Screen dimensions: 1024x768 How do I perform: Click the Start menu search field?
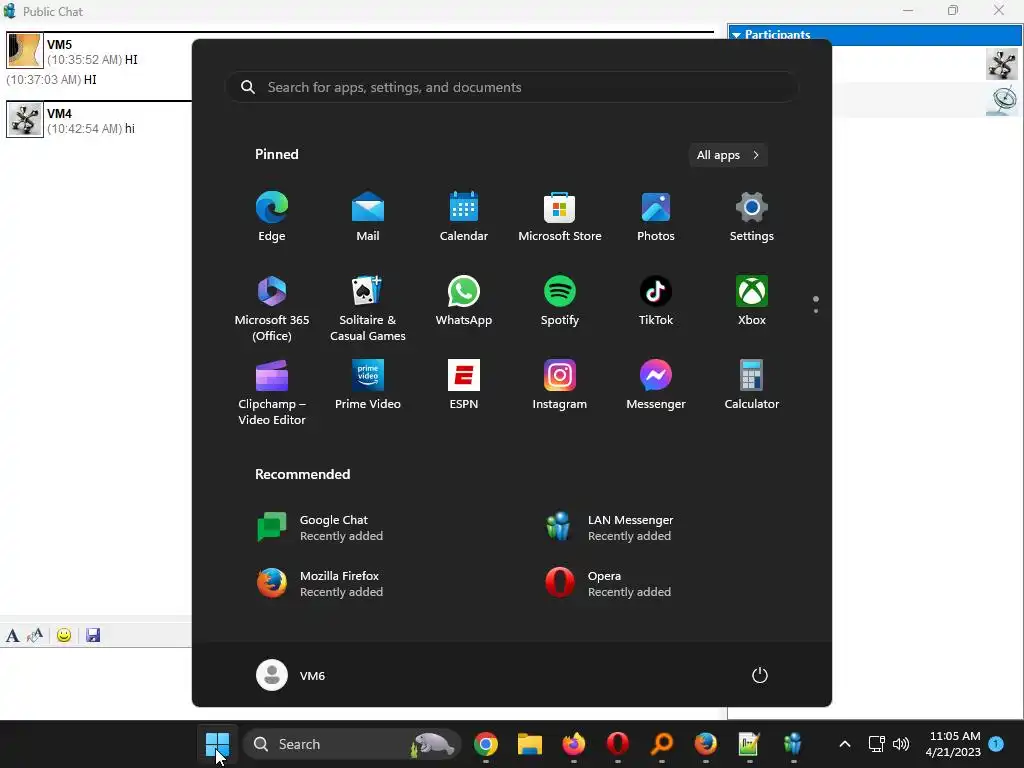[512, 87]
